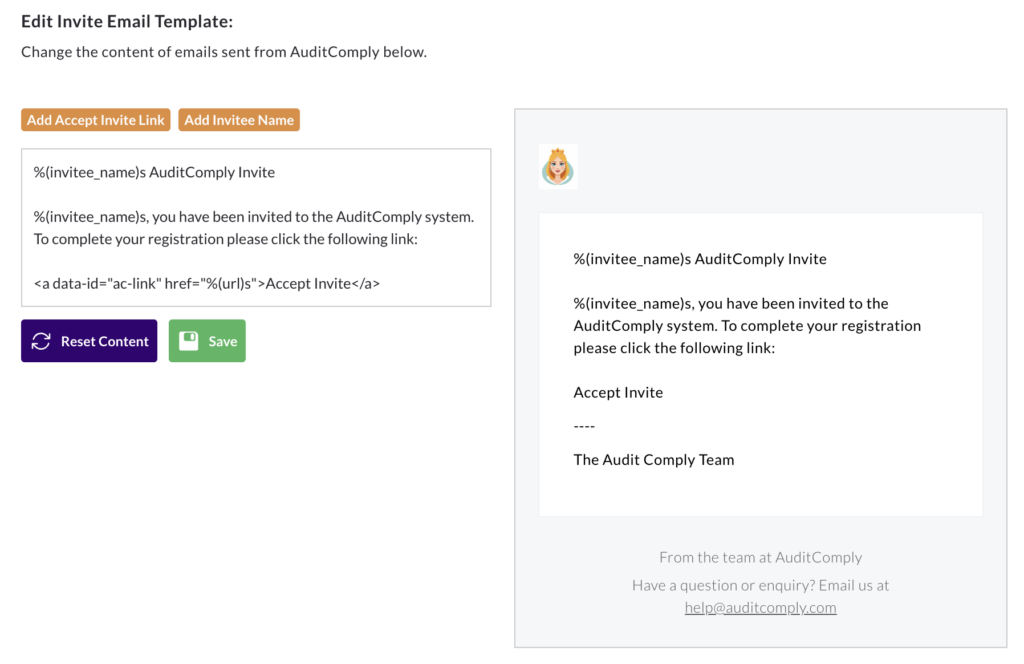1024x664 pixels.
Task: Click preview subject '%(invitee_name)s AuditComply Invite'
Action: (x=699, y=259)
